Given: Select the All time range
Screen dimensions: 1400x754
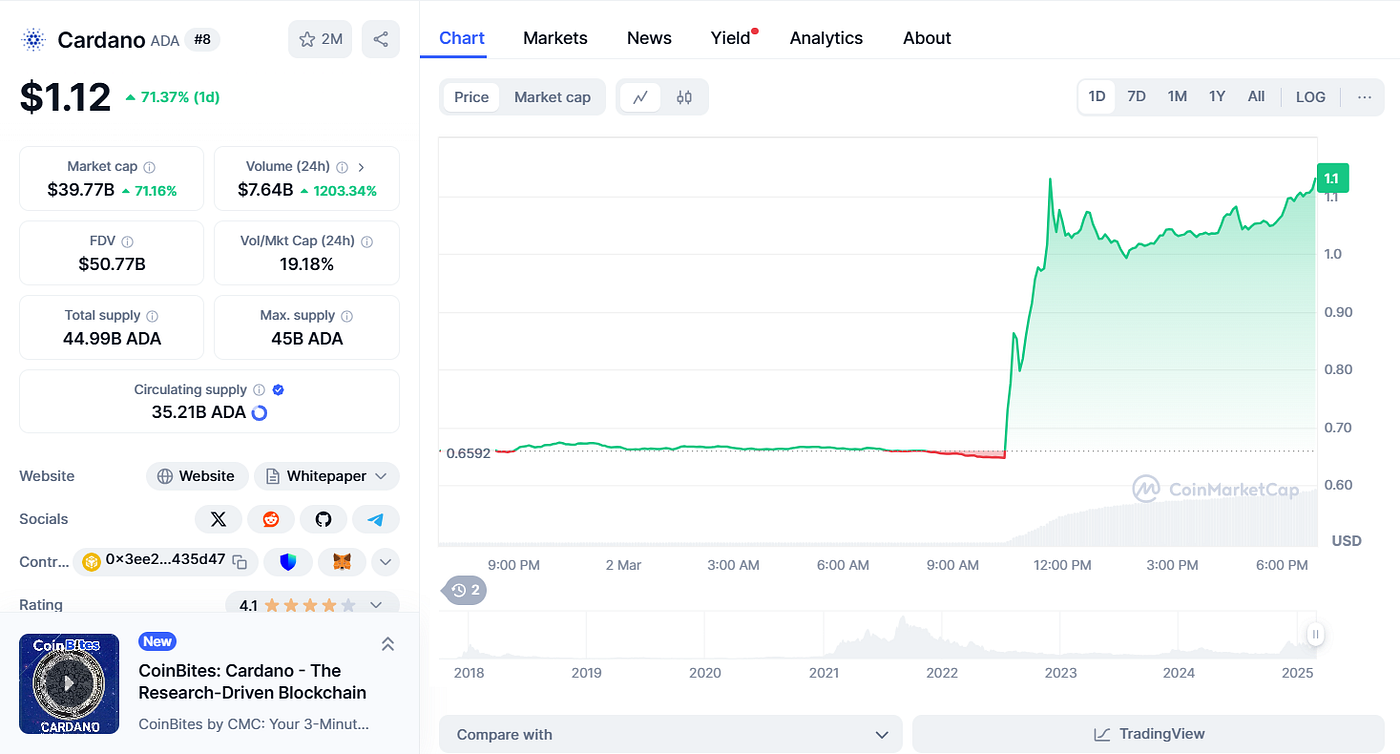Looking at the screenshot, I should click(x=1256, y=97).
